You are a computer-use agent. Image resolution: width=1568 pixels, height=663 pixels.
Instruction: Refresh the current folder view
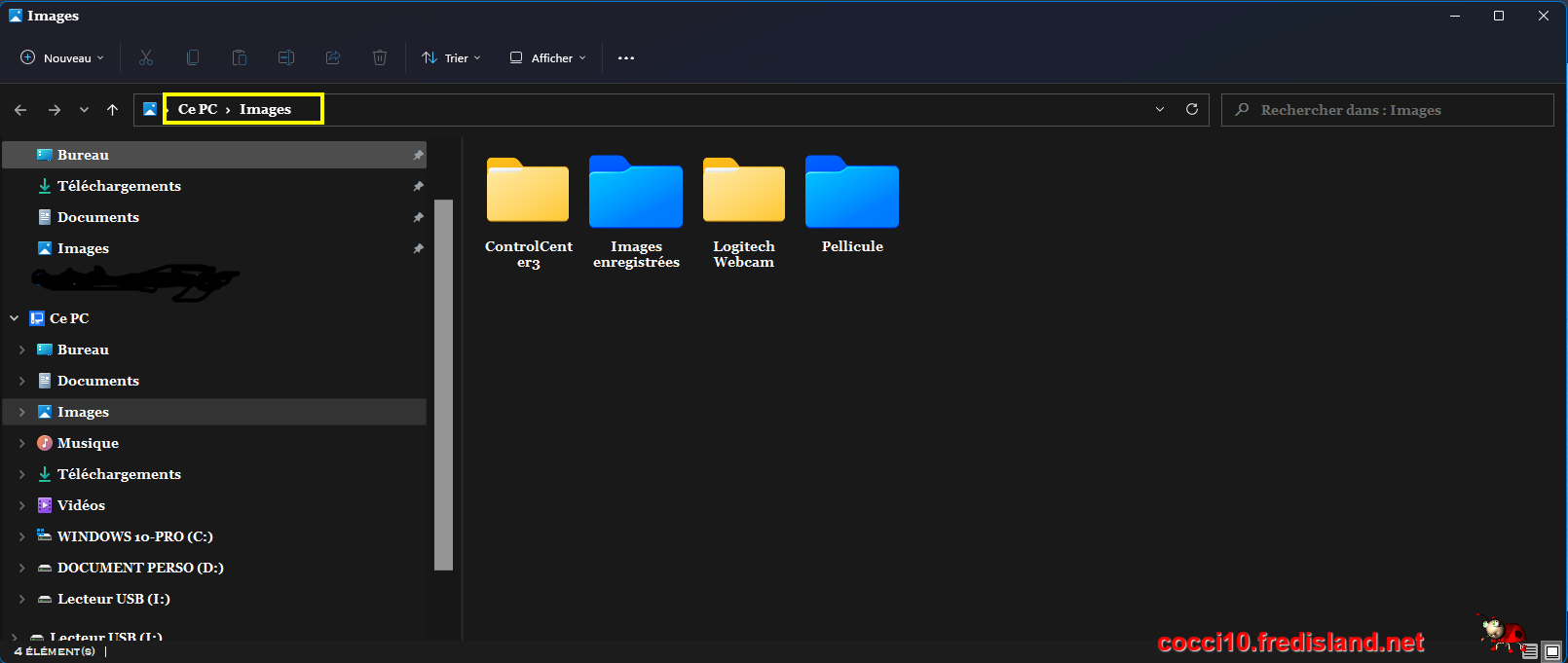(1191, 109)
